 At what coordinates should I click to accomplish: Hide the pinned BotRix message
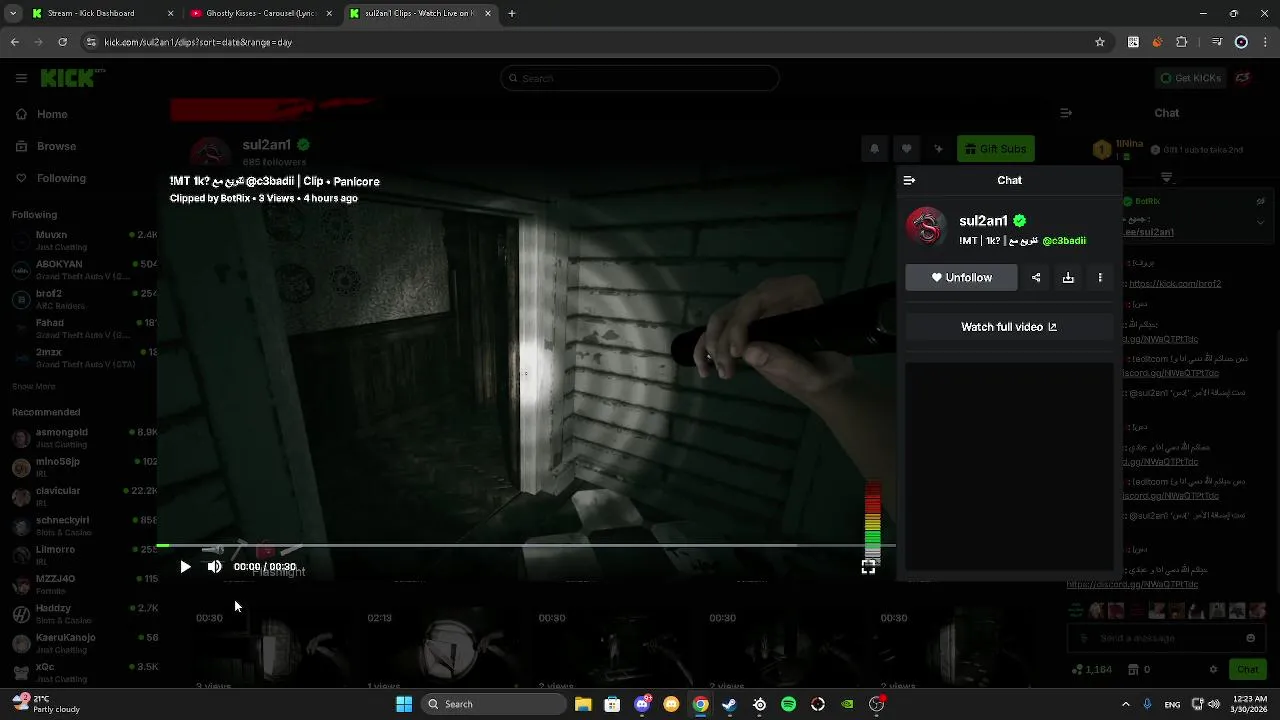(1260, 201)
